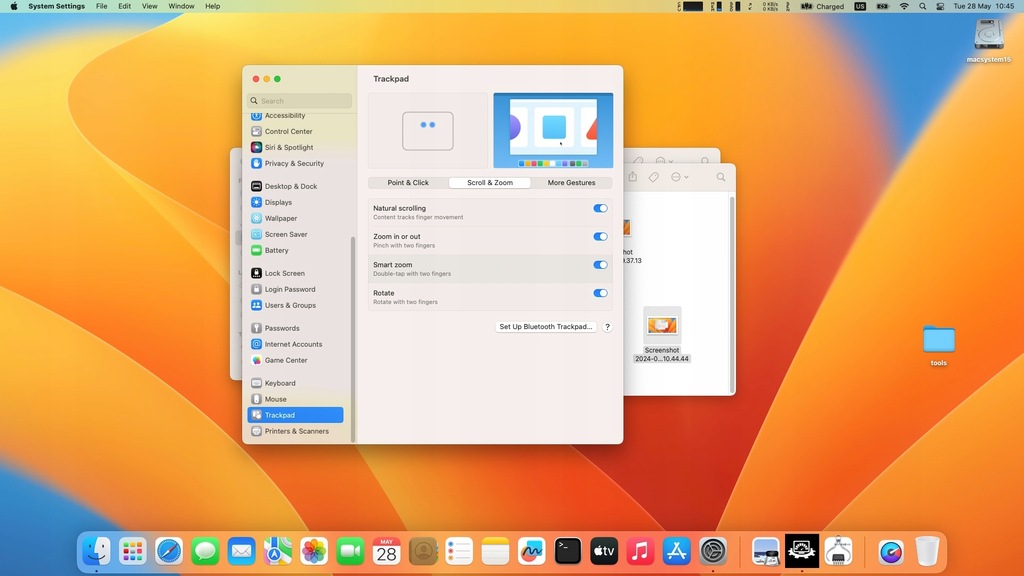Launch Terminal from the Dock
This screenshot has width=1024, height=576.
(568, 551)
